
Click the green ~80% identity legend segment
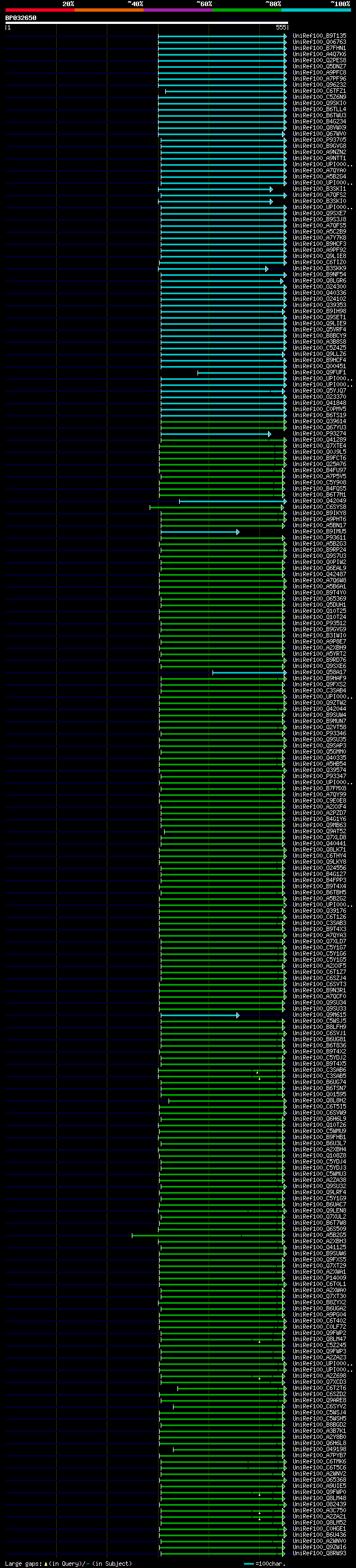(247, 11)
